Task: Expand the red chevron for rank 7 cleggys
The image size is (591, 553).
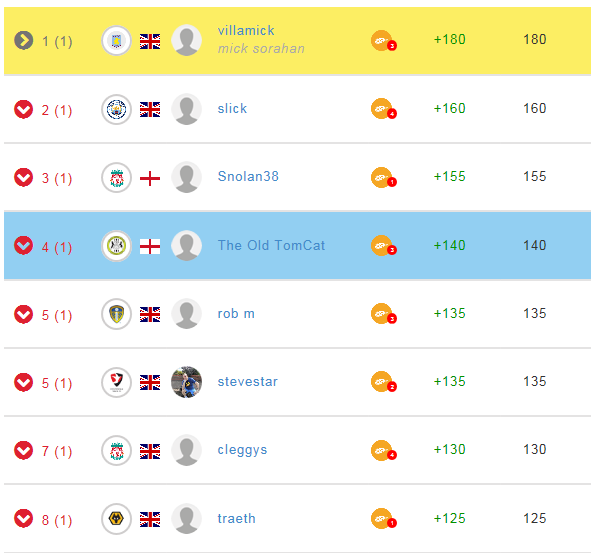Action: coord(23,450)
